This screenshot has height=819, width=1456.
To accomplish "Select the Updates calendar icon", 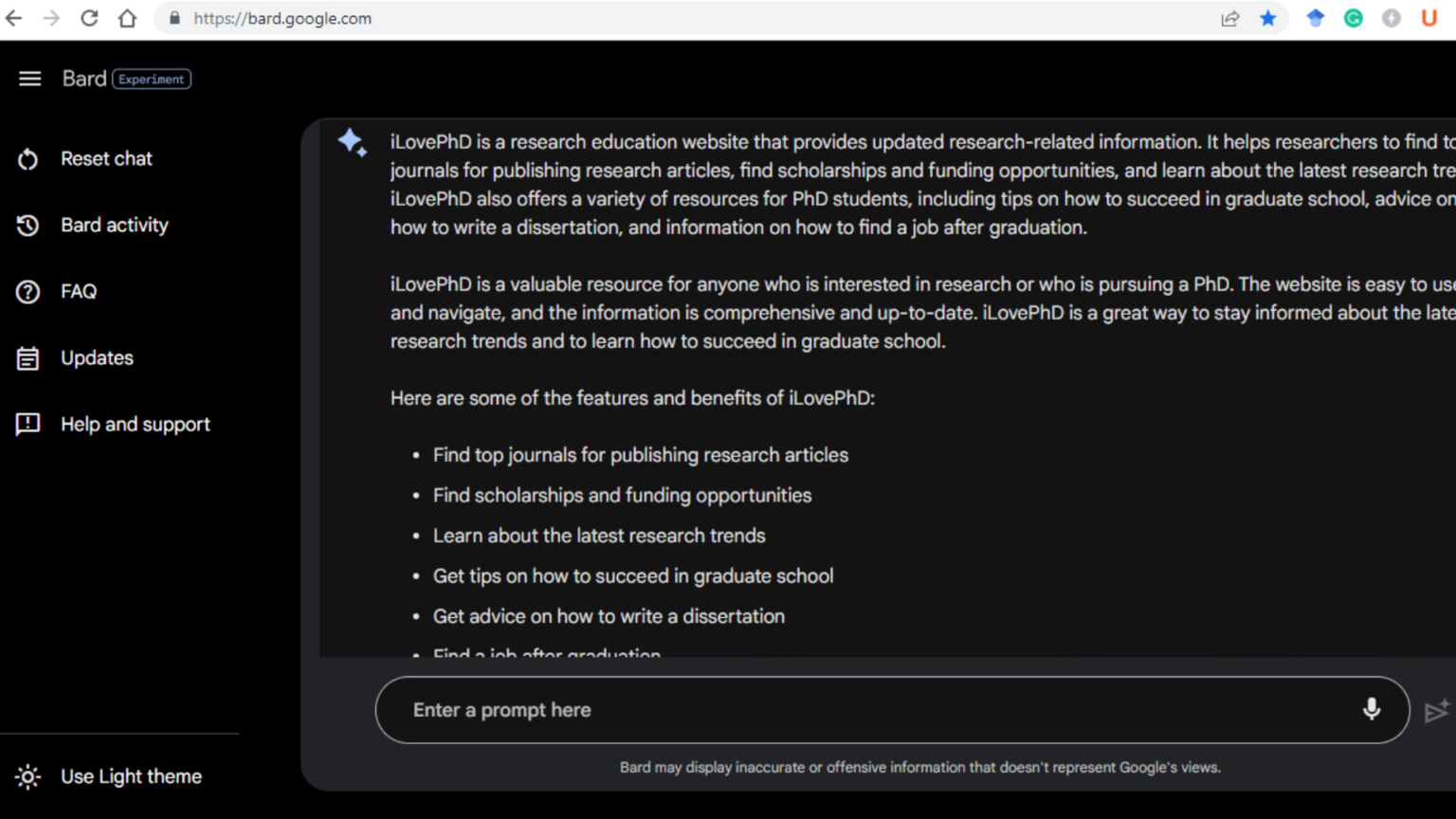I will (27, 357).
